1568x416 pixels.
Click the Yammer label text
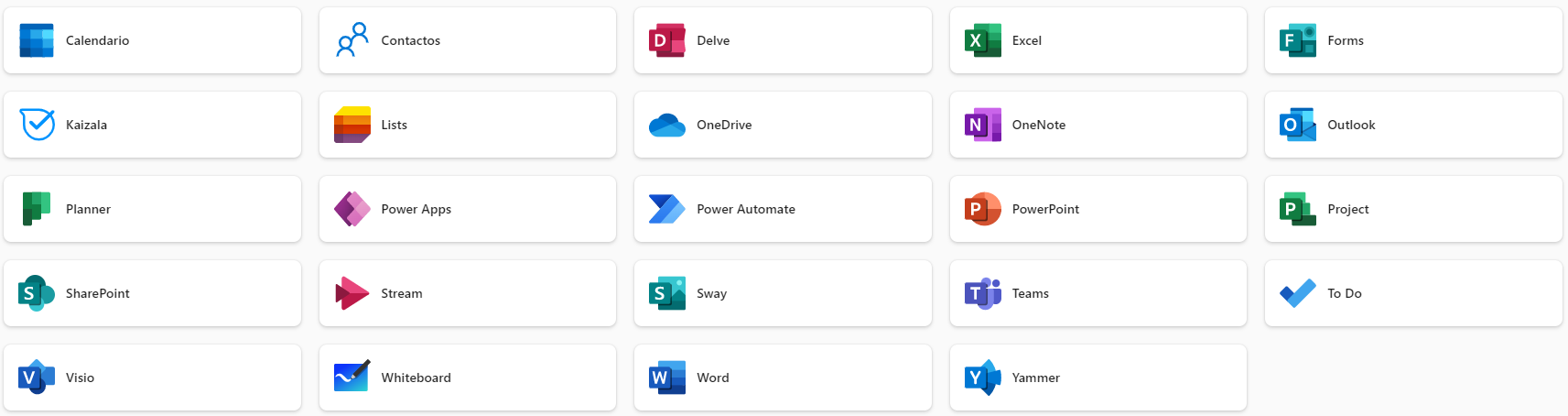1036,378
